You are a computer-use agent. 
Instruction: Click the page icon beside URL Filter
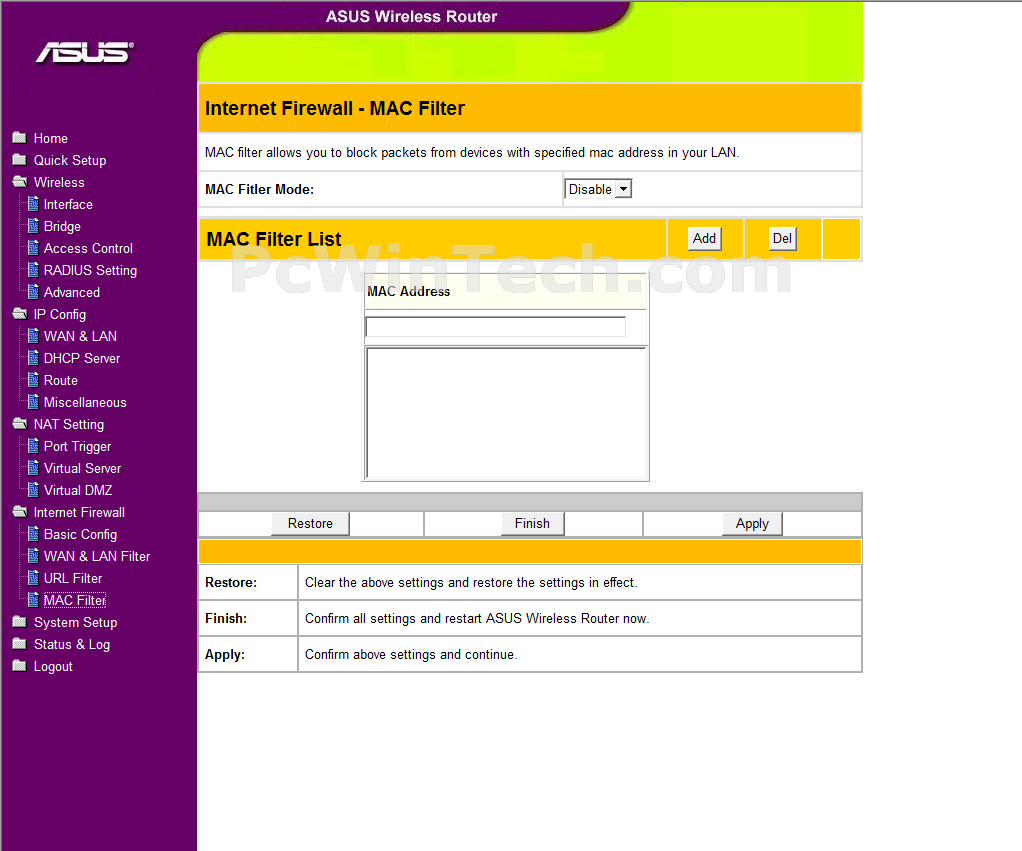click(33, 578)
